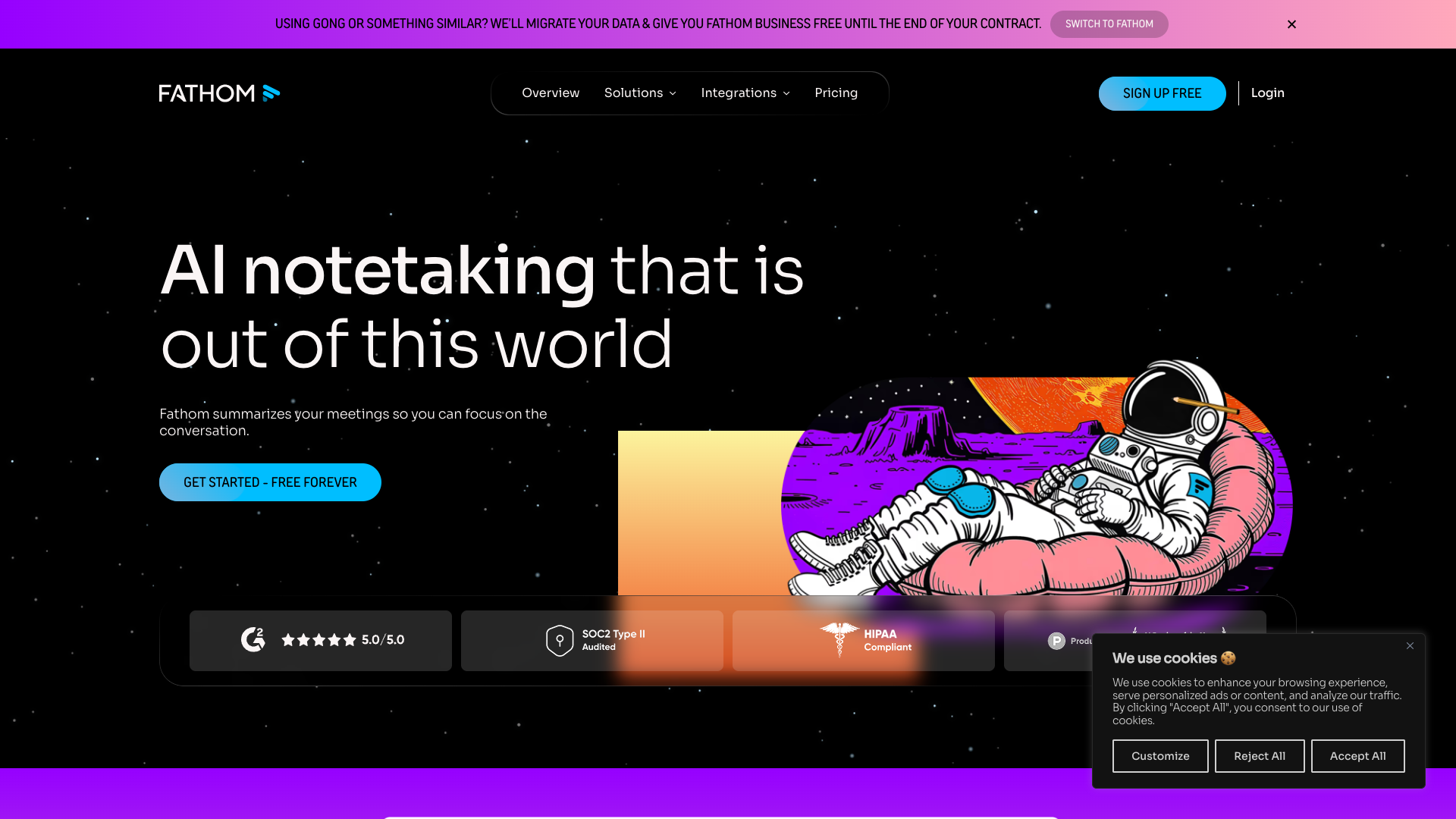Expand the Integrations dropdown menu

click(x=745, y=93)
